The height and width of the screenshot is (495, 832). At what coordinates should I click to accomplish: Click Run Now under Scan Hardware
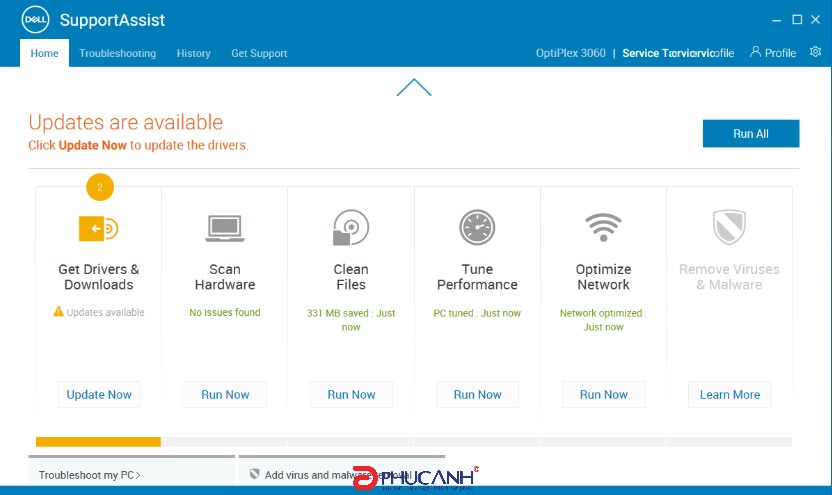pyautogui.click(x=225, y=395)
